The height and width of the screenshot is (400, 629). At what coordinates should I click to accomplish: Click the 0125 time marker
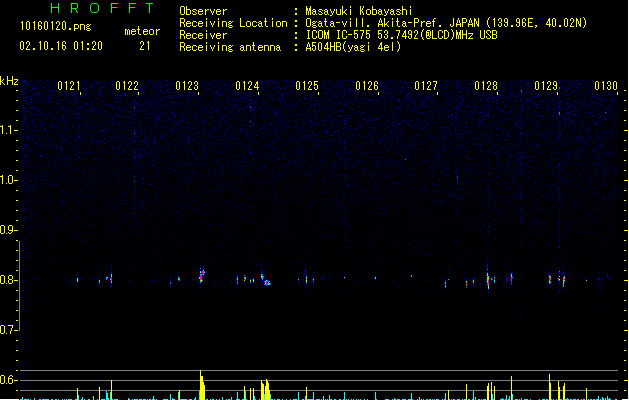pyautogui.click(x=307, y=86)
